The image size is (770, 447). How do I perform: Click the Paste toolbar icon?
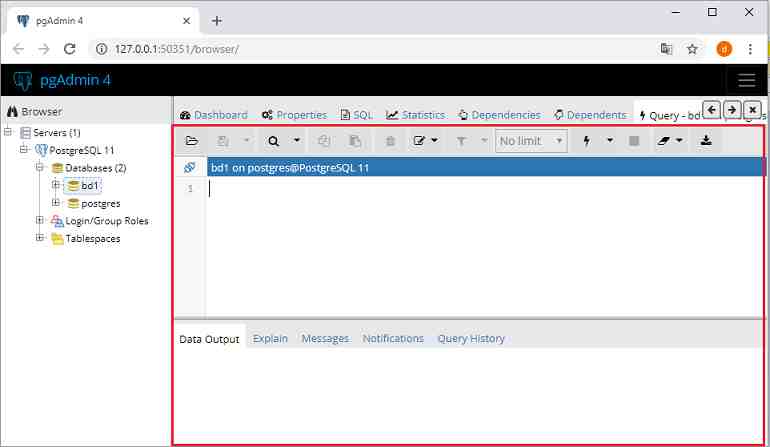(355, 141)
